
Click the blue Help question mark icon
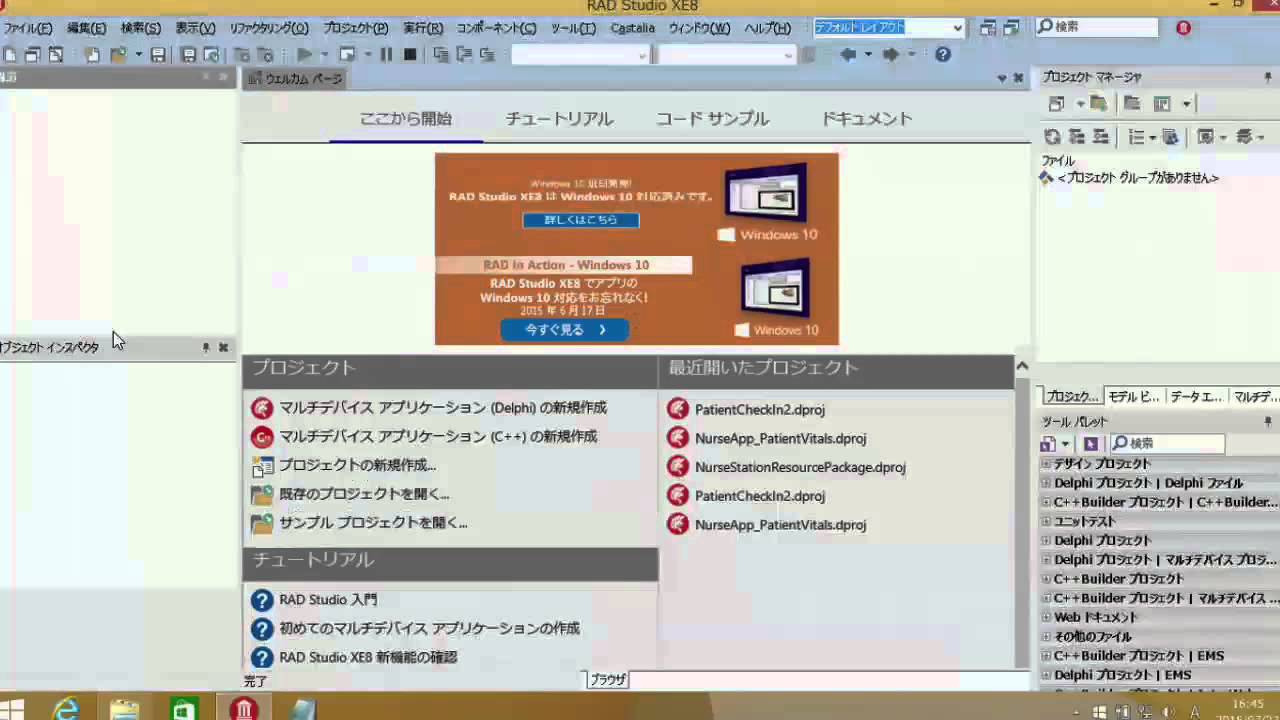coord(942,55)
